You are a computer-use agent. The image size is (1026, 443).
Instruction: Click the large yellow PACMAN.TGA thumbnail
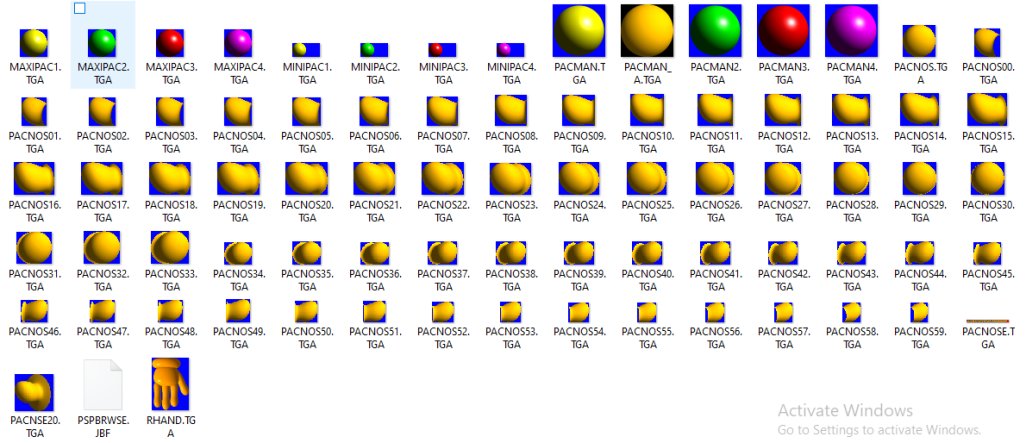pyautogui.click(x=578, y=31)
